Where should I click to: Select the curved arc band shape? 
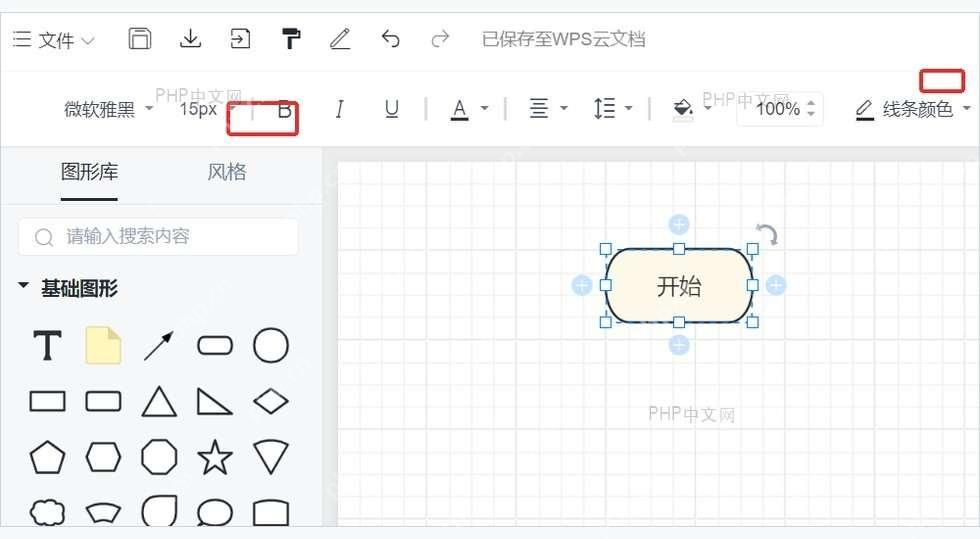pos(103,512)
